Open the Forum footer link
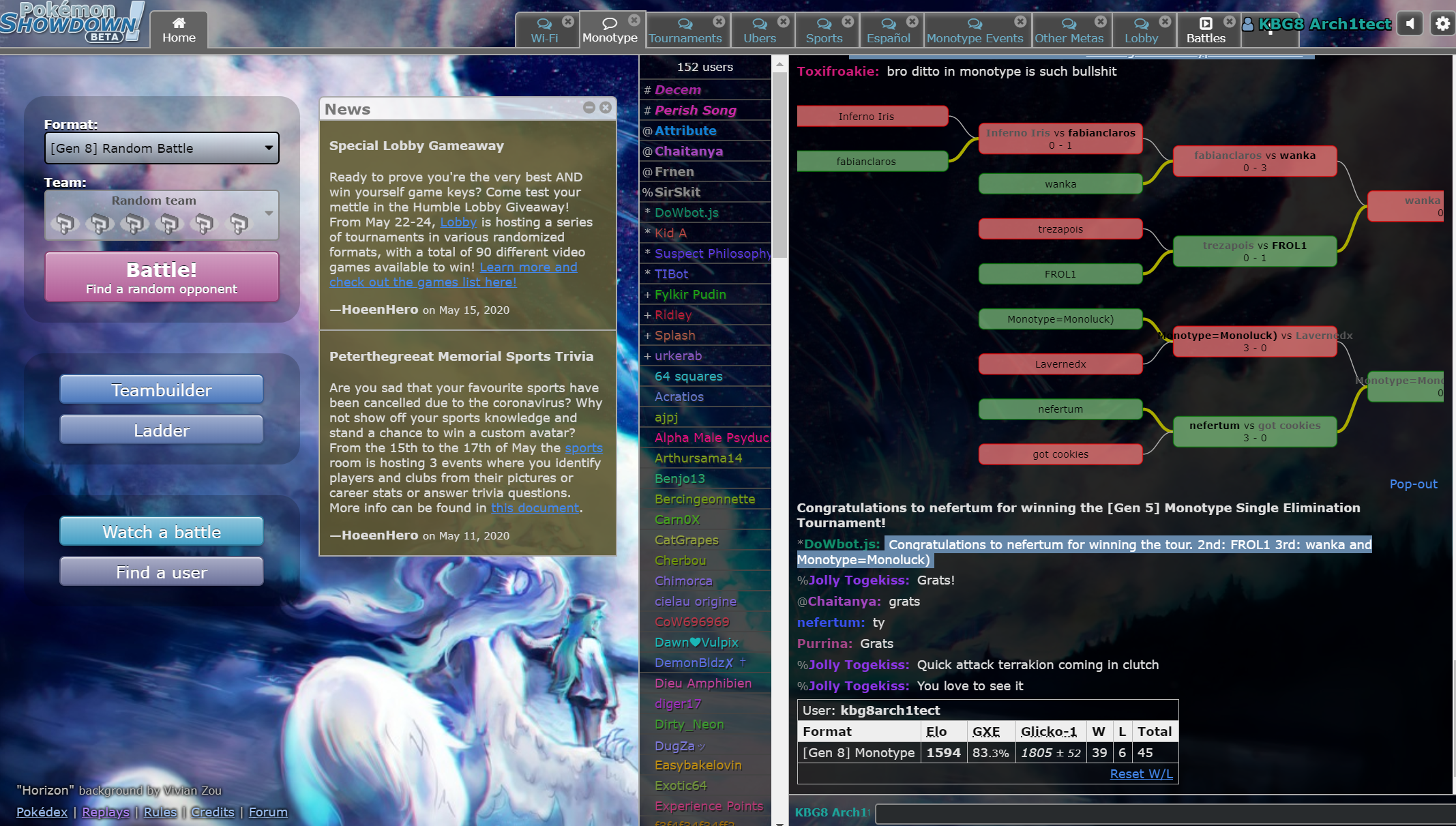 [x=268, y=812]
